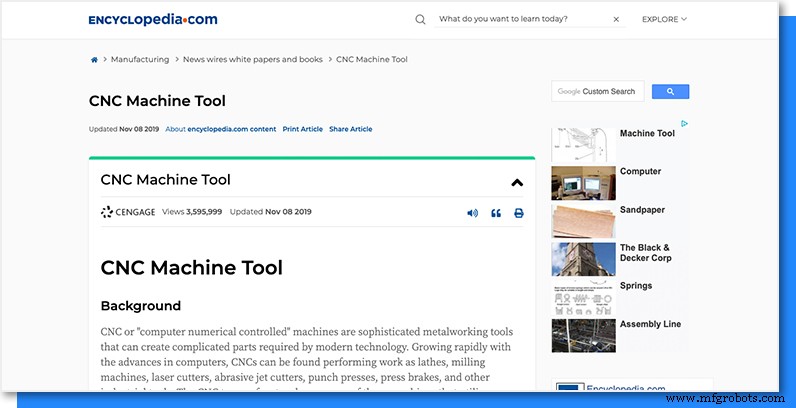Screen dimensions: 796x408
Task: Click the Share Article link
Action: [x=350, y=129]
